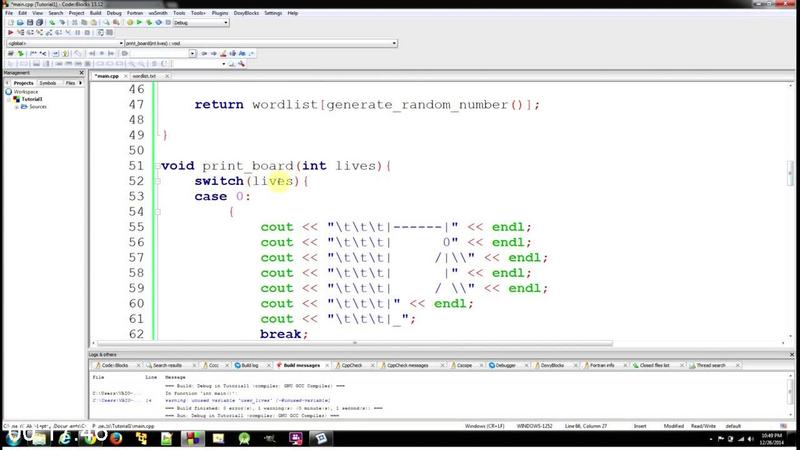Image resolution: width=800 pixels, height=450 pixels.
Task: Open the Search results log tab
Action: [x=167, y=365]
